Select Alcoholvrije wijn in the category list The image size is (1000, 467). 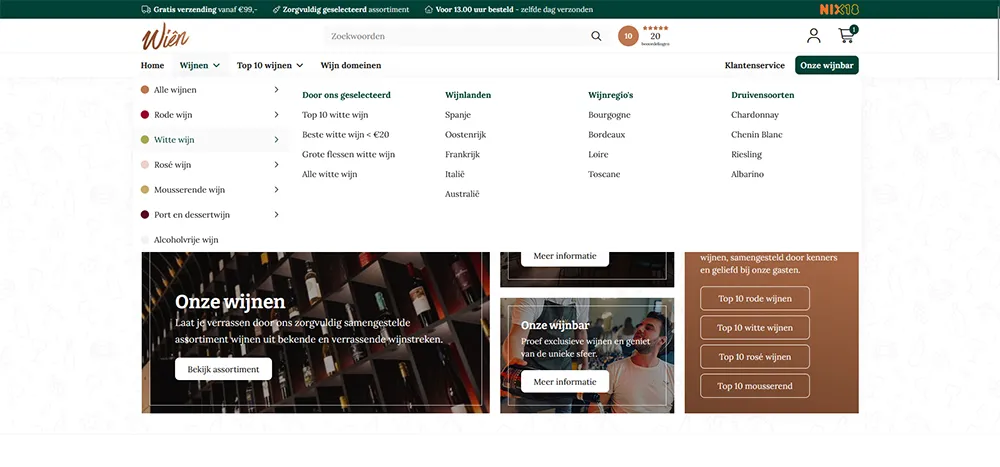click(x=186, y=240)
